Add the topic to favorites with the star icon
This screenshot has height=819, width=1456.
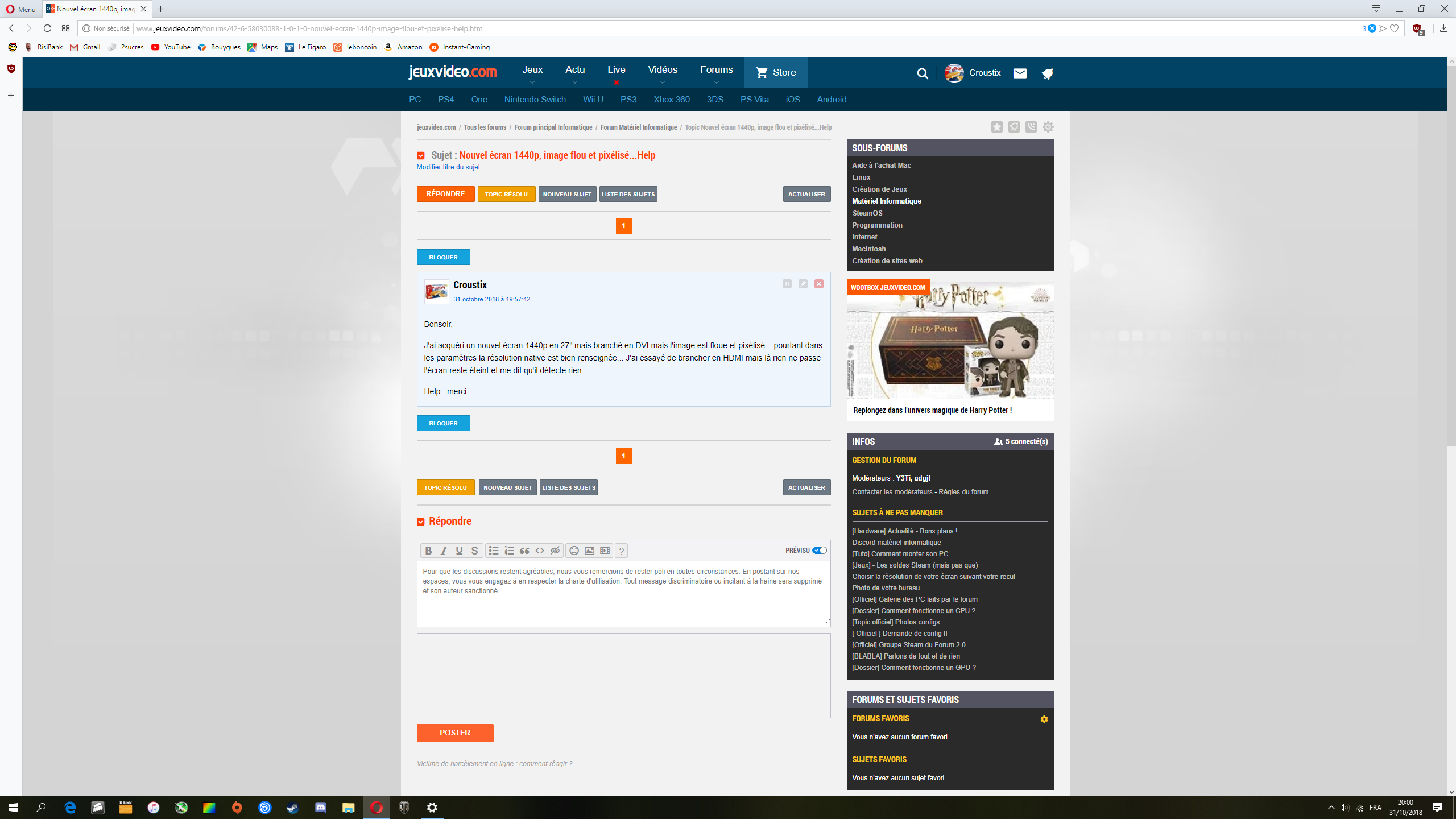pos(996,127)
